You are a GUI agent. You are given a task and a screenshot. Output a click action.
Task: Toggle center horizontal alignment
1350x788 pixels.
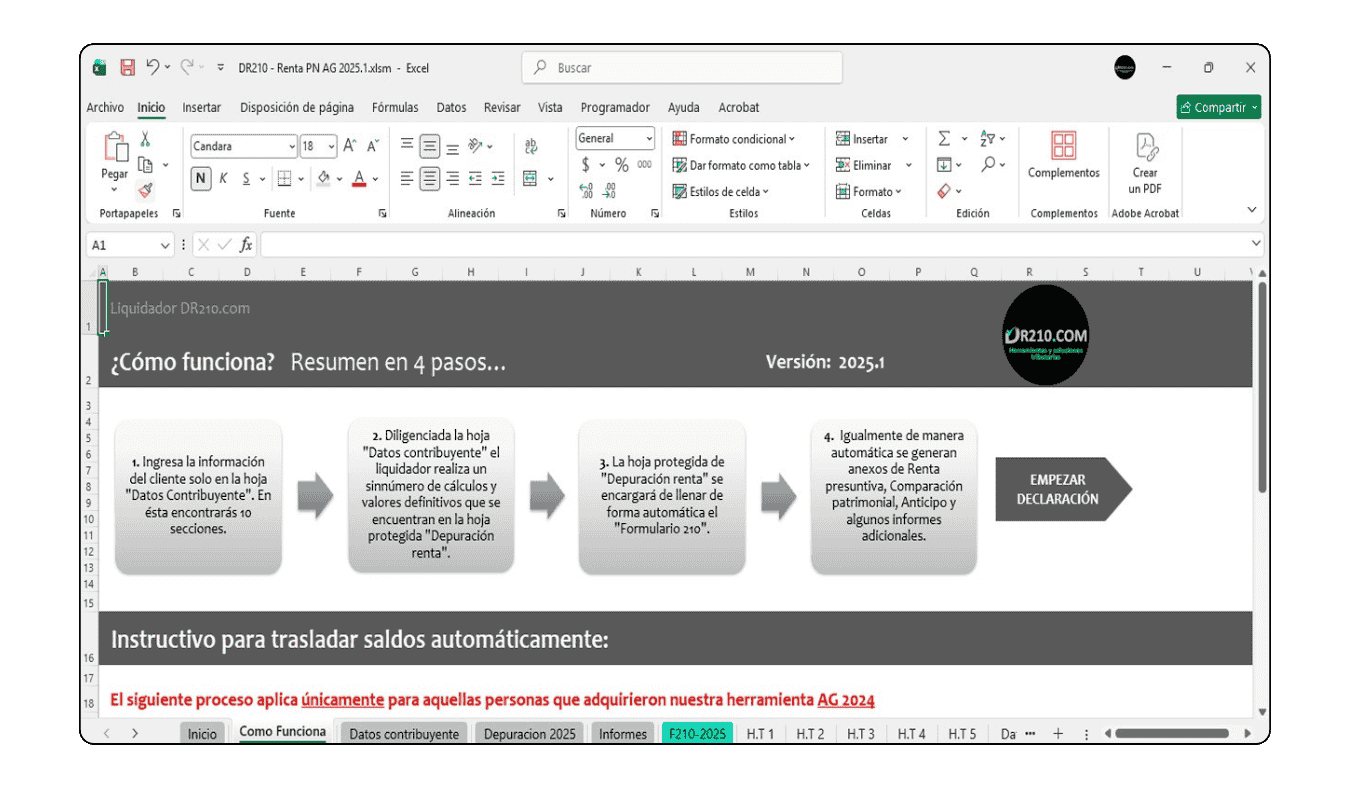430,178
